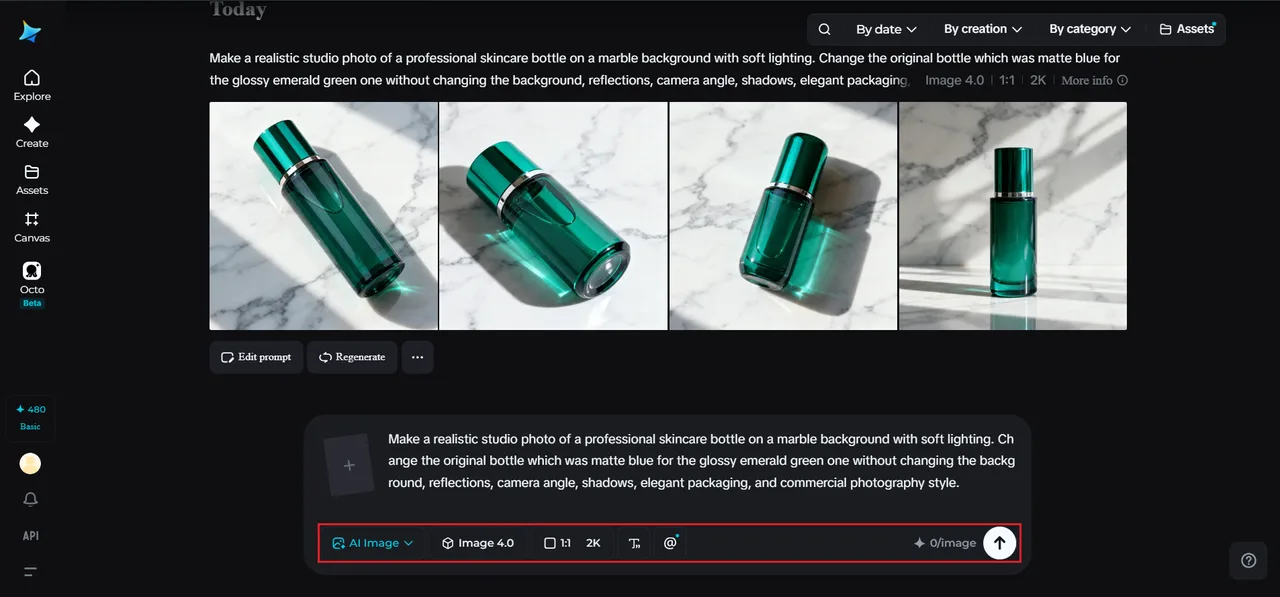Click the Regenerate button
This screenshot has height=597, width=1280.
(352, 357)
